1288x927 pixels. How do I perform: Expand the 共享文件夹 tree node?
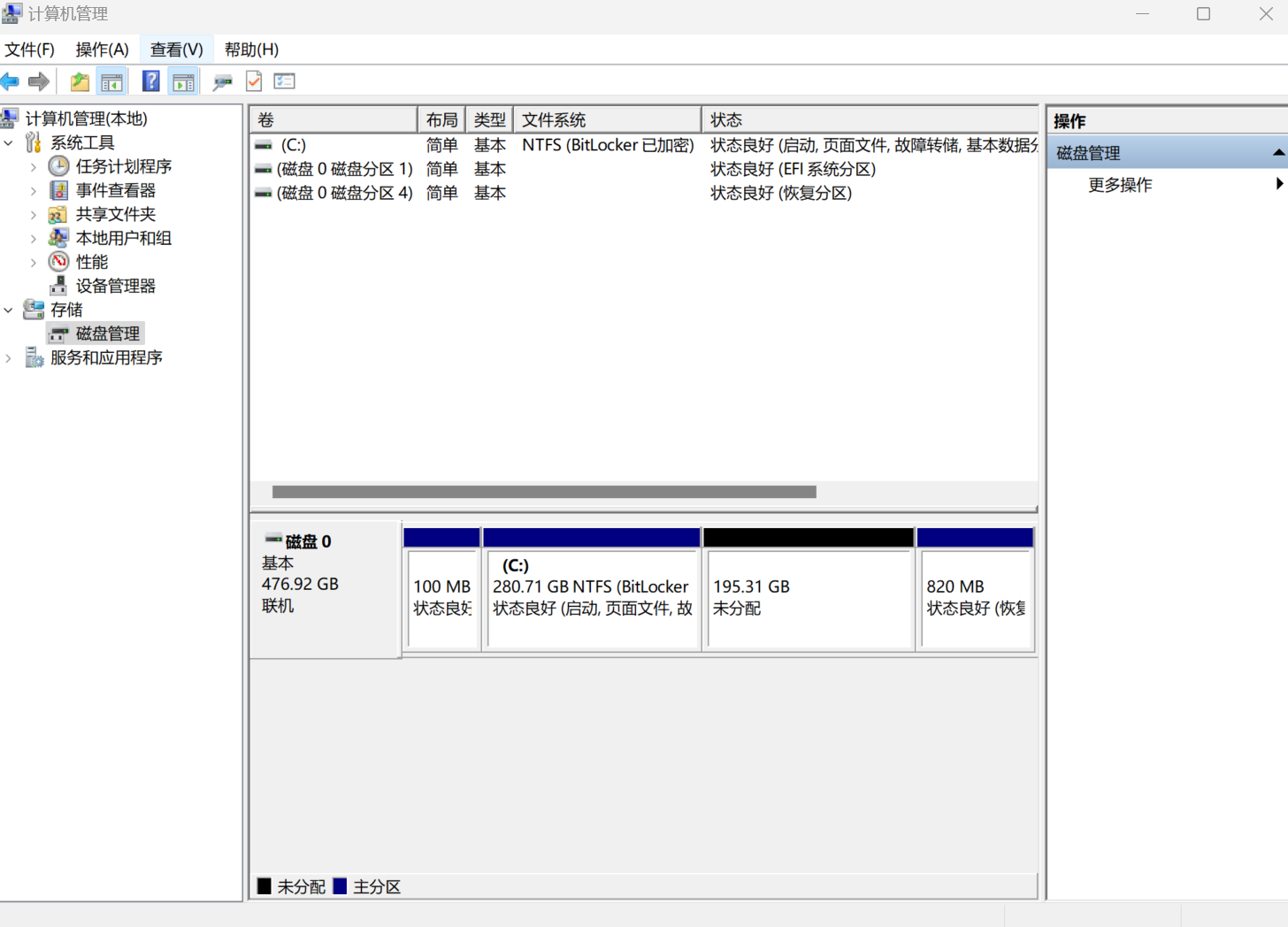34,214
